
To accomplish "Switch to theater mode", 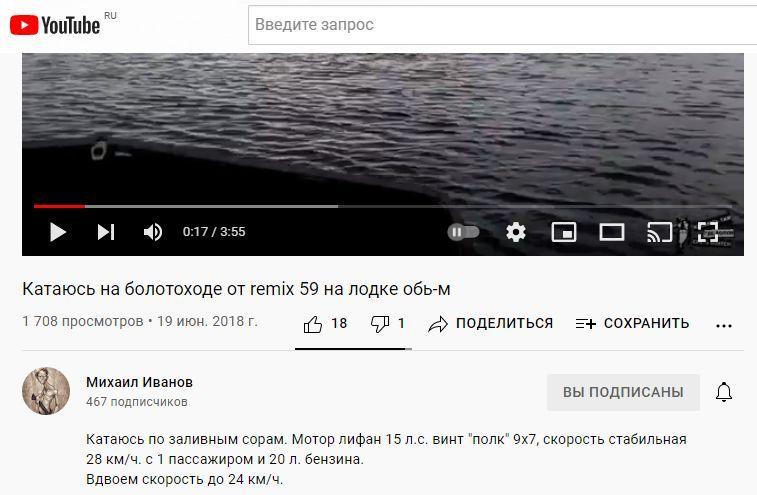I will (612, 232).
